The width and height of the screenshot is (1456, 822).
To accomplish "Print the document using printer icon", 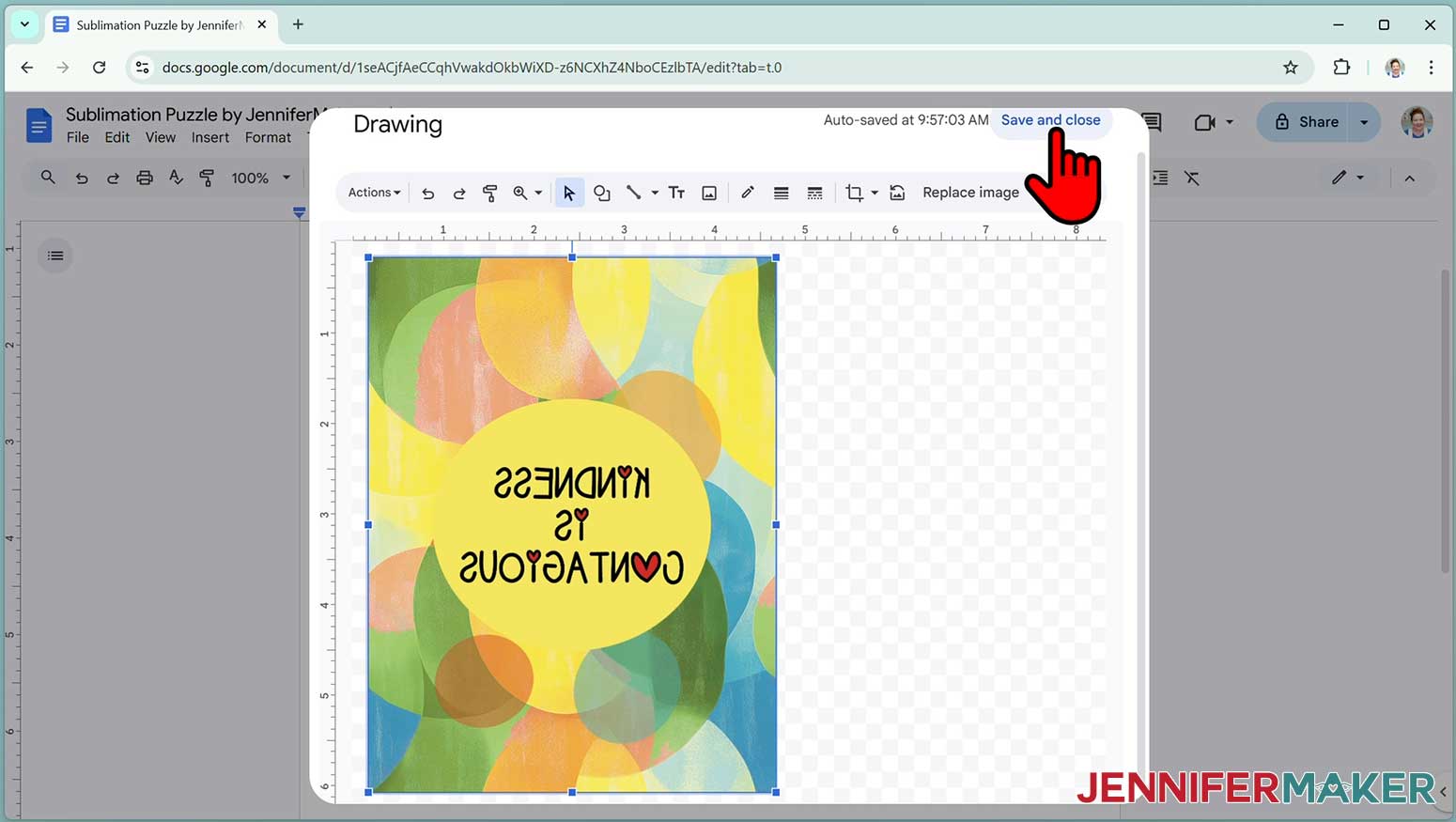I will 145,178.
